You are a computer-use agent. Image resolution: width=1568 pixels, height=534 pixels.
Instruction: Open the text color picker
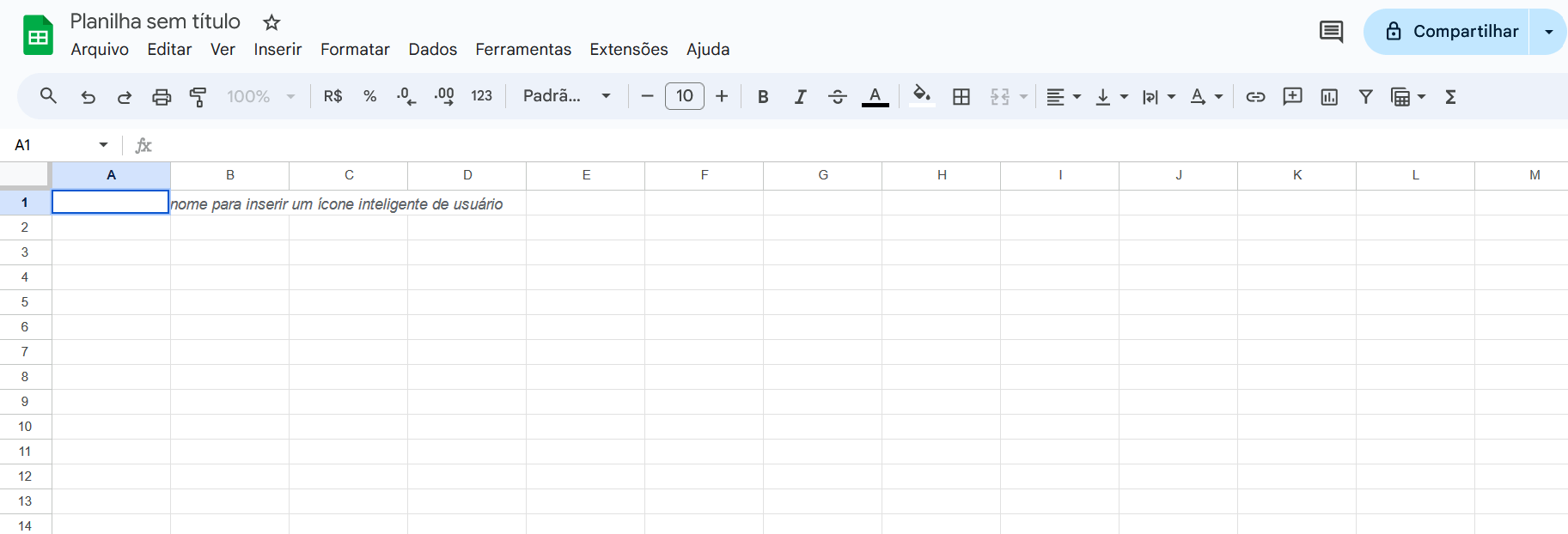pos(875,97)
